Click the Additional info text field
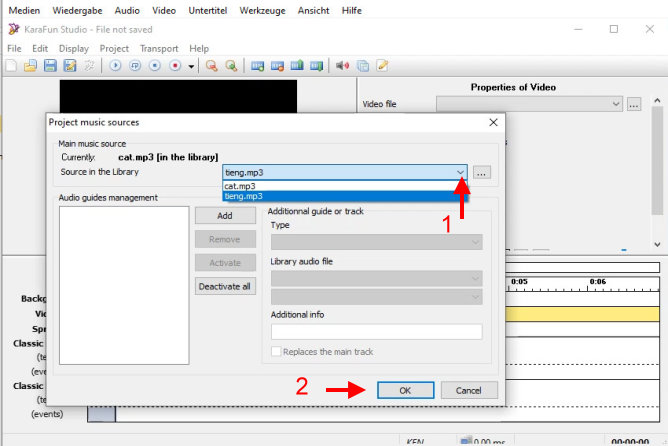668x446 pixels. pos(376,331)
